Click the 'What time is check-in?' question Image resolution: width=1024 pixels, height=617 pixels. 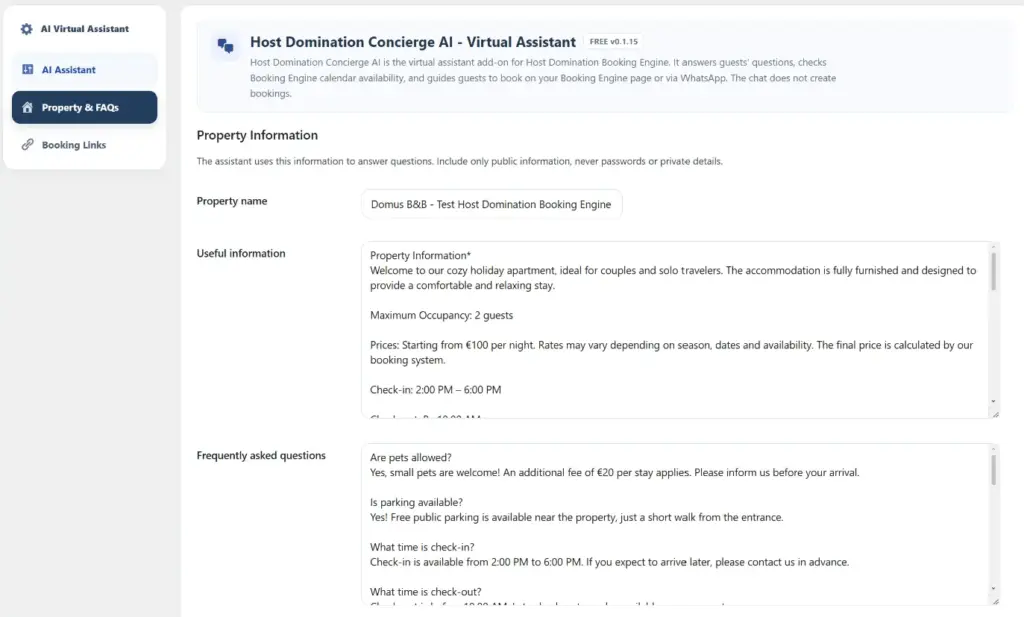(422, 547)
